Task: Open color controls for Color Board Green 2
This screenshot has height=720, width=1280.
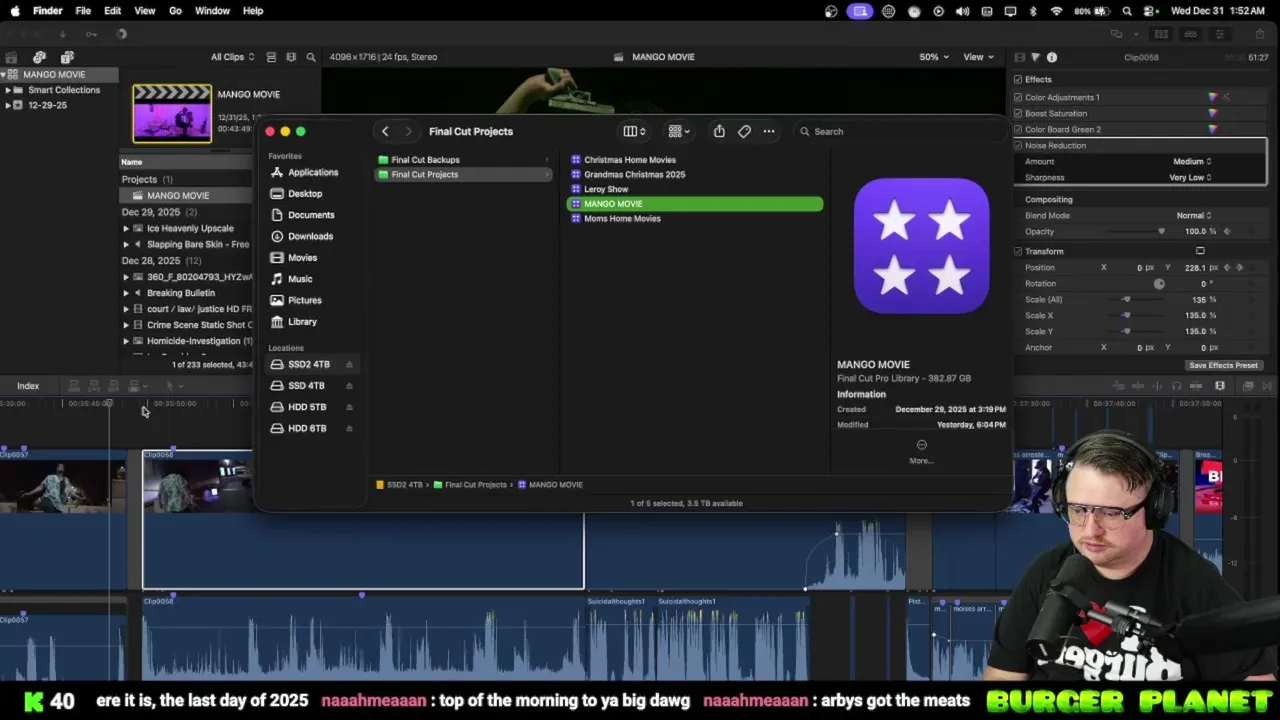Action: point(1213,129)
